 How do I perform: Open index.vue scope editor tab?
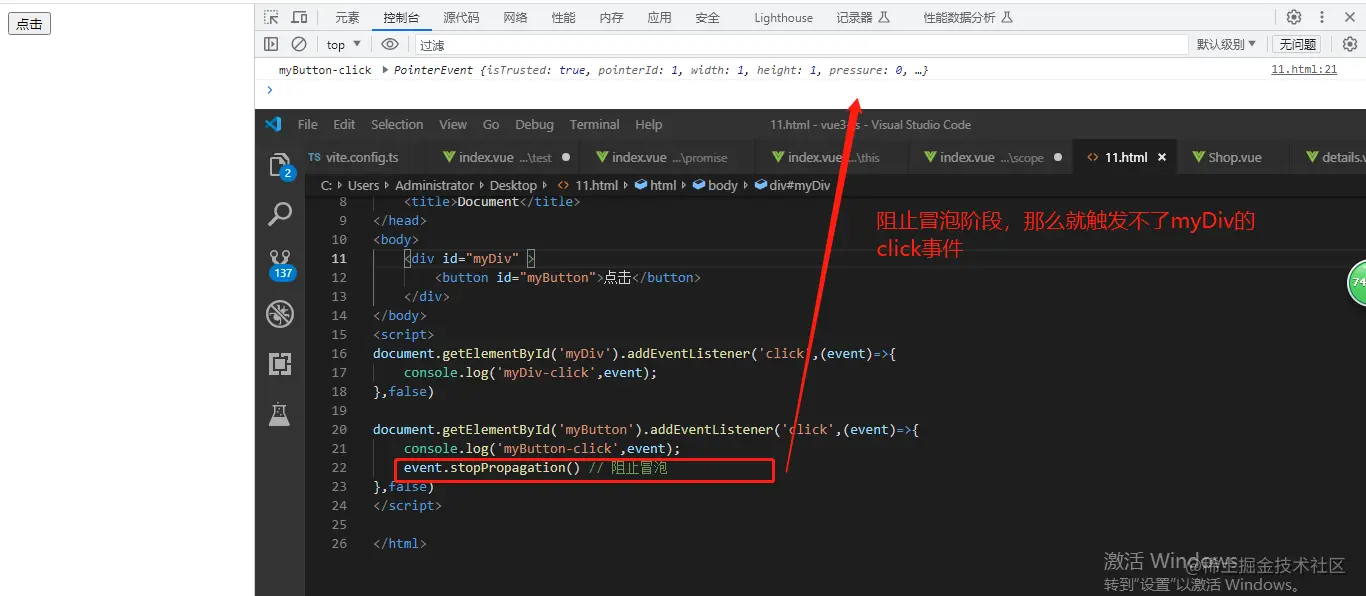pos(991,157)
